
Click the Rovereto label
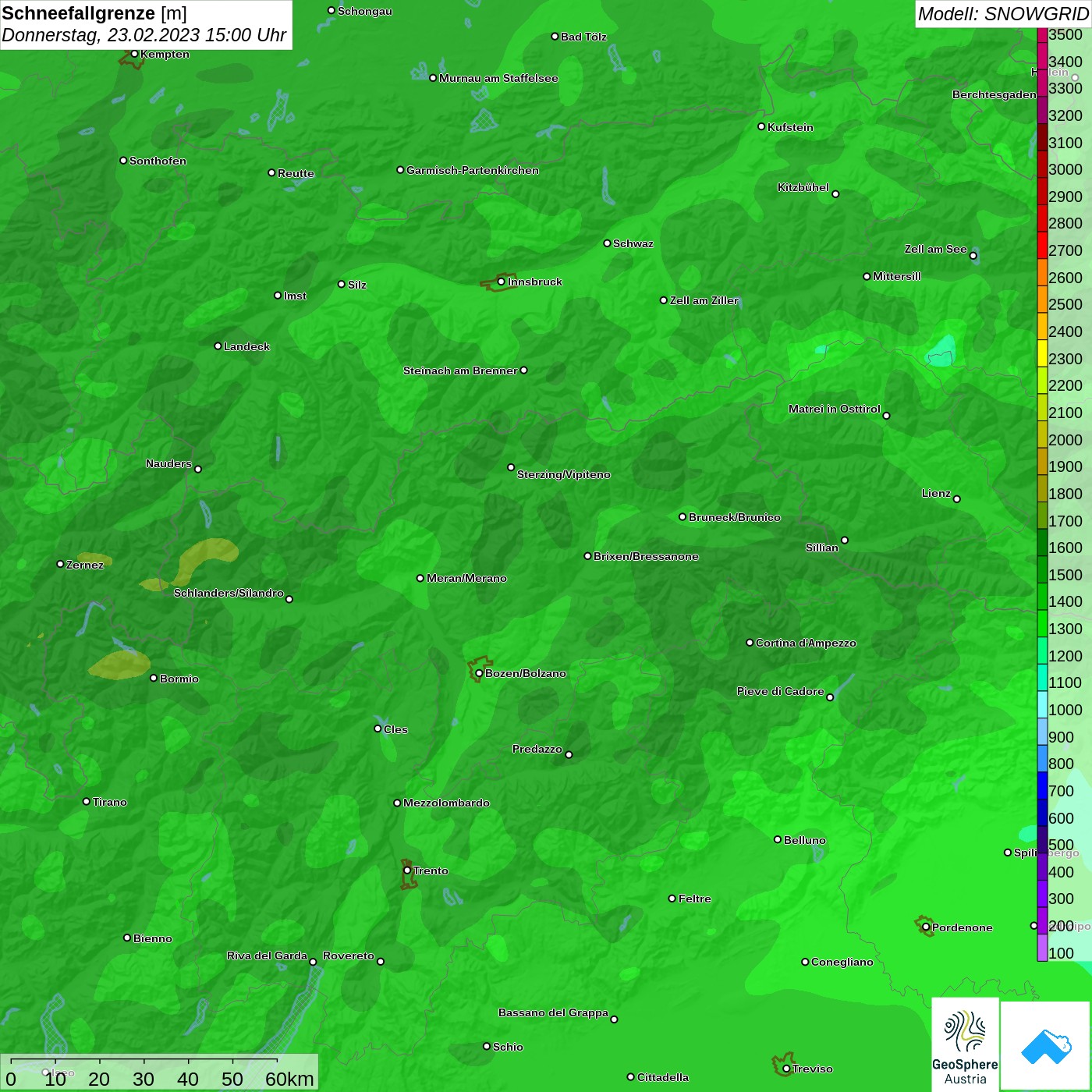pos(349,955)
